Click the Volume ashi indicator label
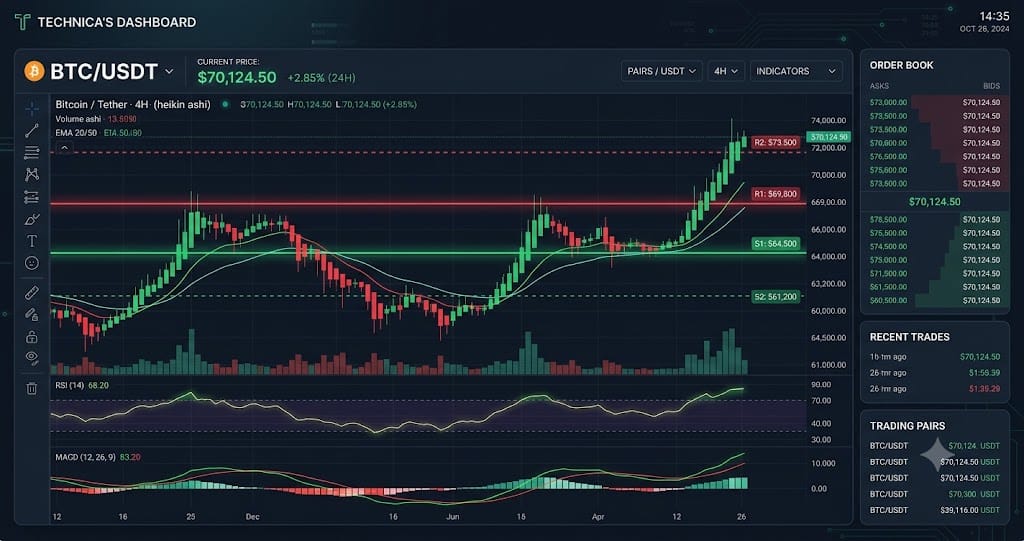 (x=80, y=119)
